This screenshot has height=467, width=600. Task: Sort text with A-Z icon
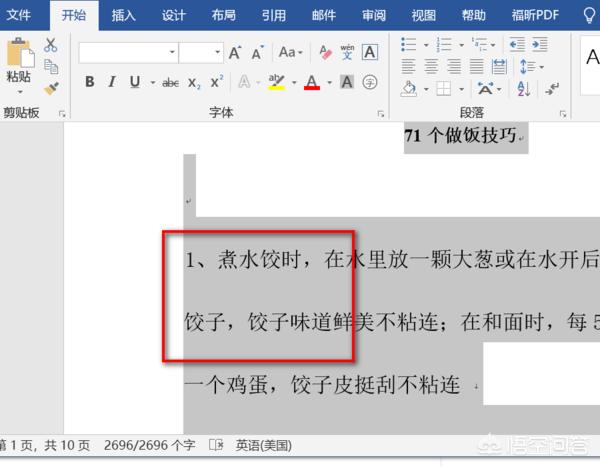pyautogui.click(x=523, y=89)
